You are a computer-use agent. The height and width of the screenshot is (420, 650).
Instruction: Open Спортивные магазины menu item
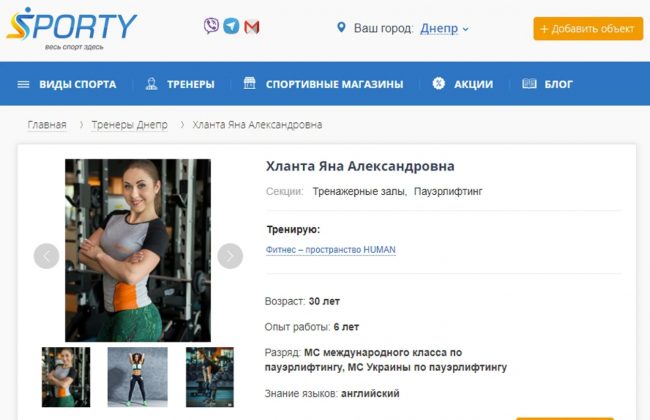coord(334,84)
